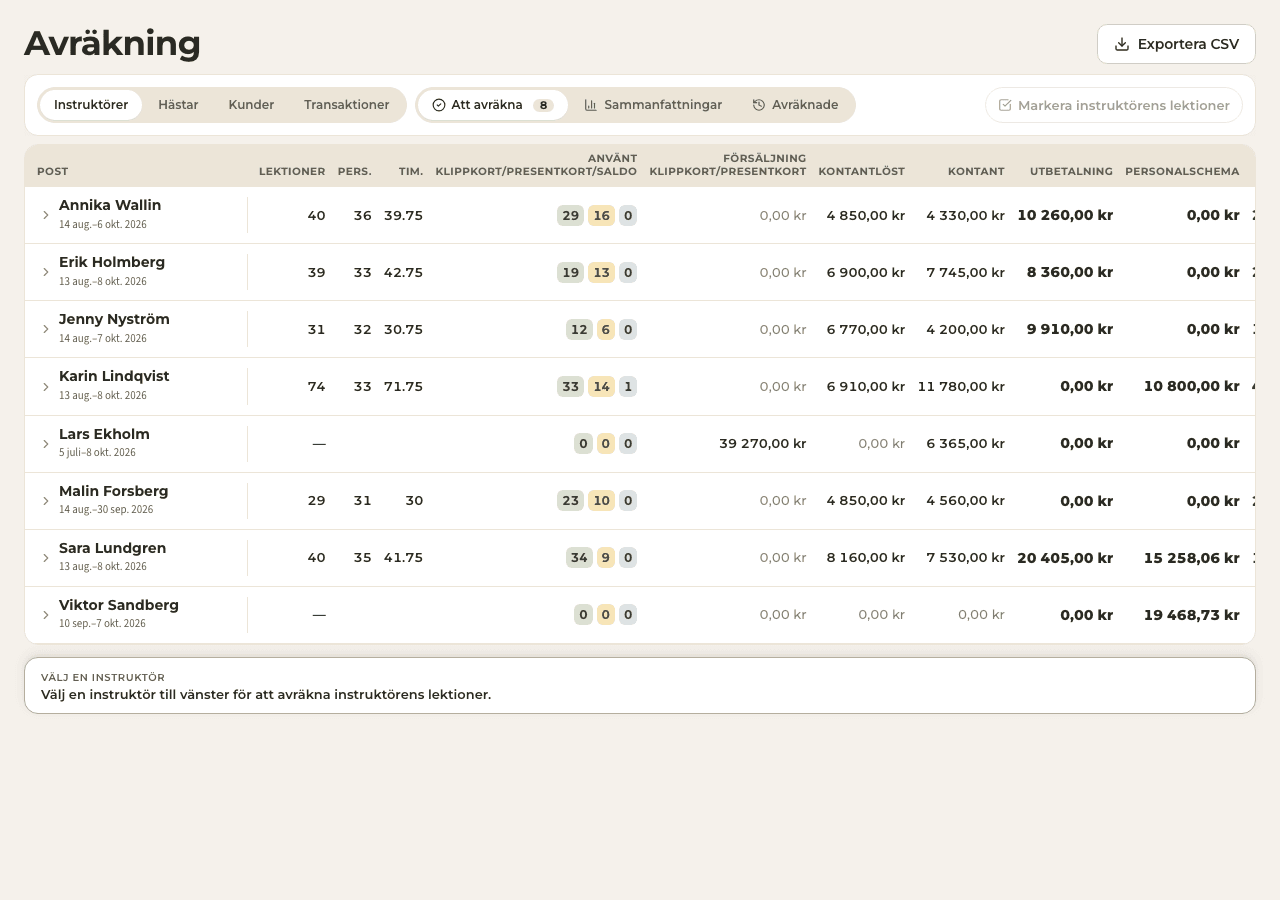This screenshot has height=900, width=1280.
Task: Click the checkmark circle icon beside Att avräkna
Action: coord(439,105)
